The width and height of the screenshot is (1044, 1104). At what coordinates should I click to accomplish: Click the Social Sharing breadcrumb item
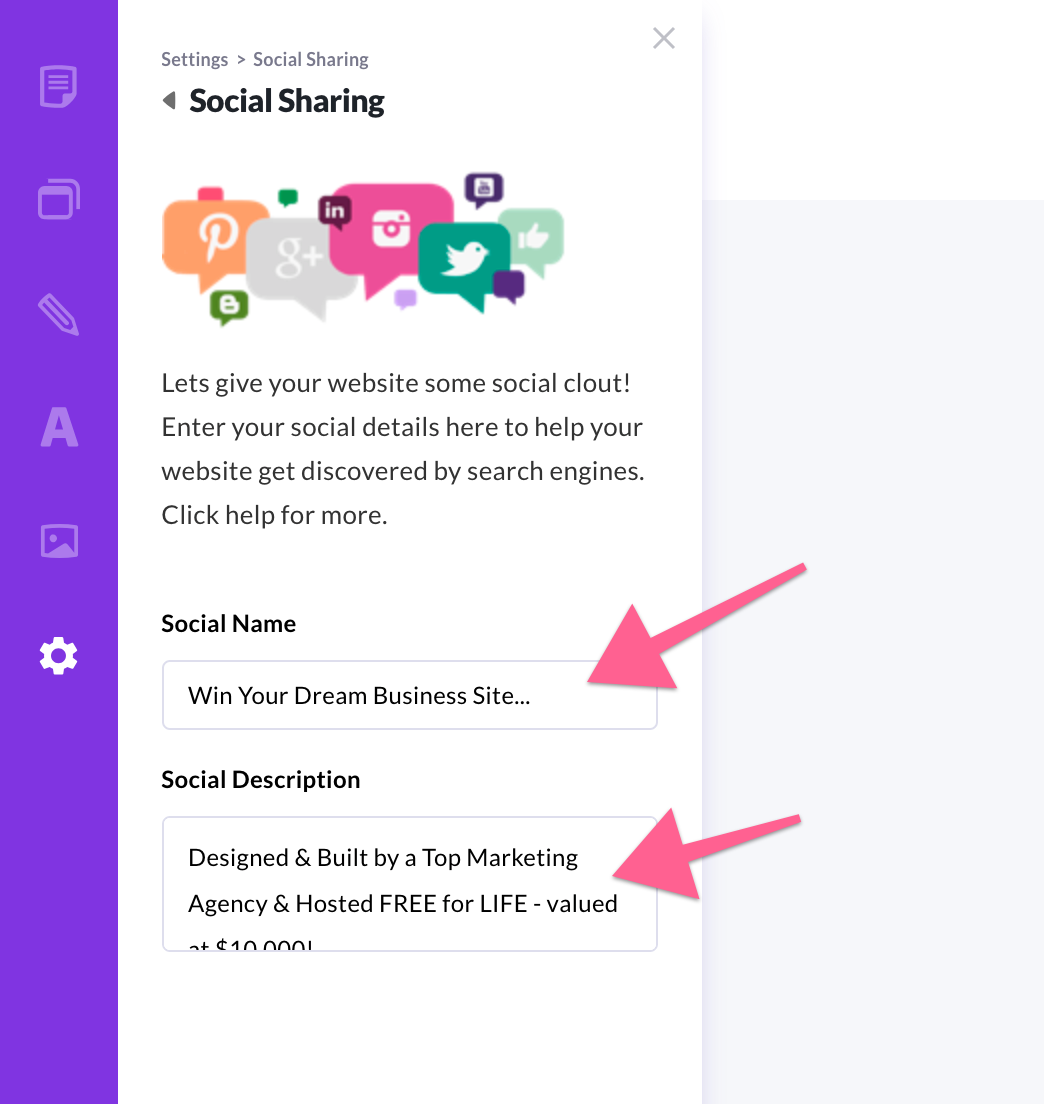point(310,59)
